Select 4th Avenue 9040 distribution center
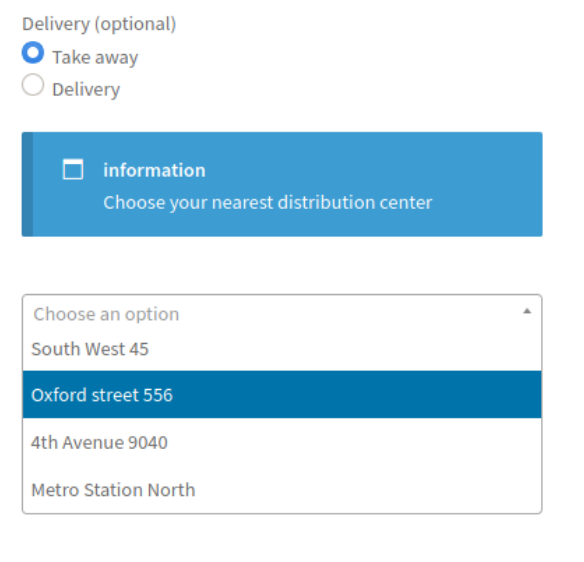The image size is (584, 562). coord(282,442)
